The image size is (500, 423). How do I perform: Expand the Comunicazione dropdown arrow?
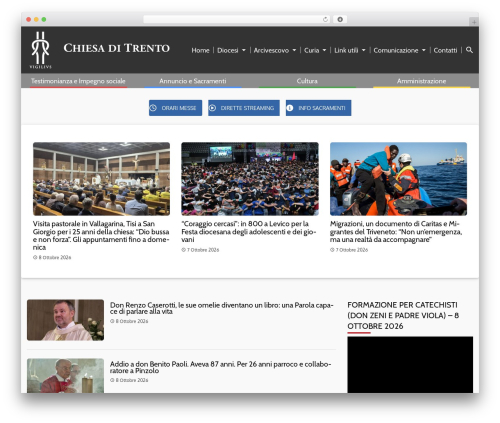coord(424,50)
